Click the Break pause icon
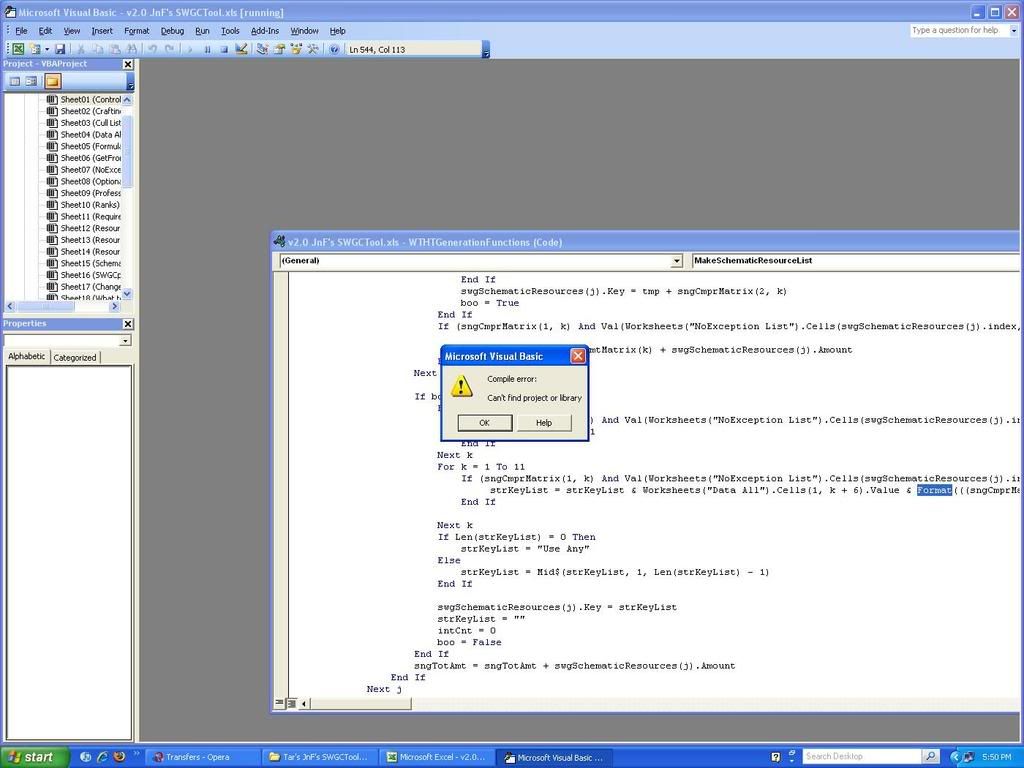 pos(207,49)
